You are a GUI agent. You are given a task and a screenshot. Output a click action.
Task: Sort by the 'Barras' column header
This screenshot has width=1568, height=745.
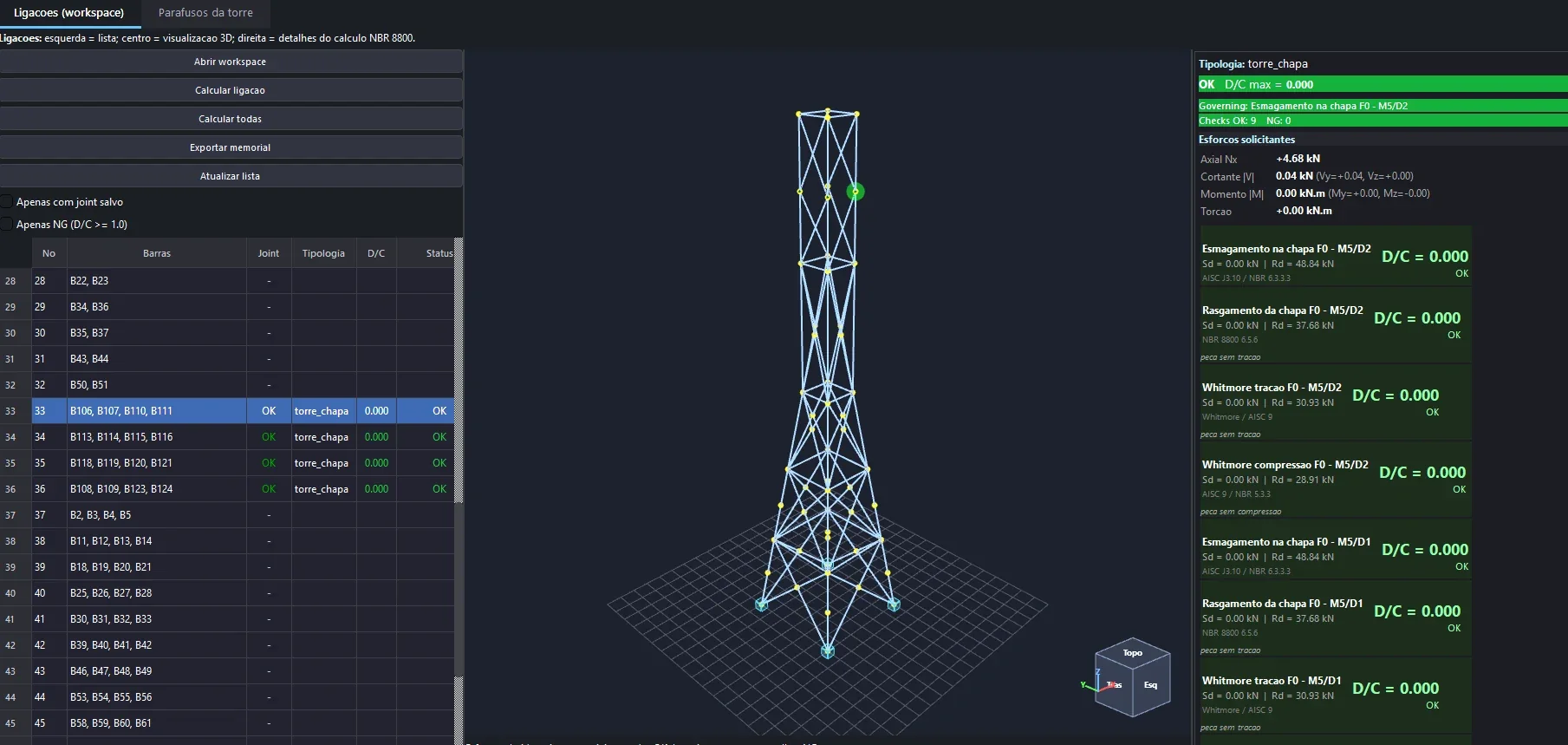[x=157, y=253]
